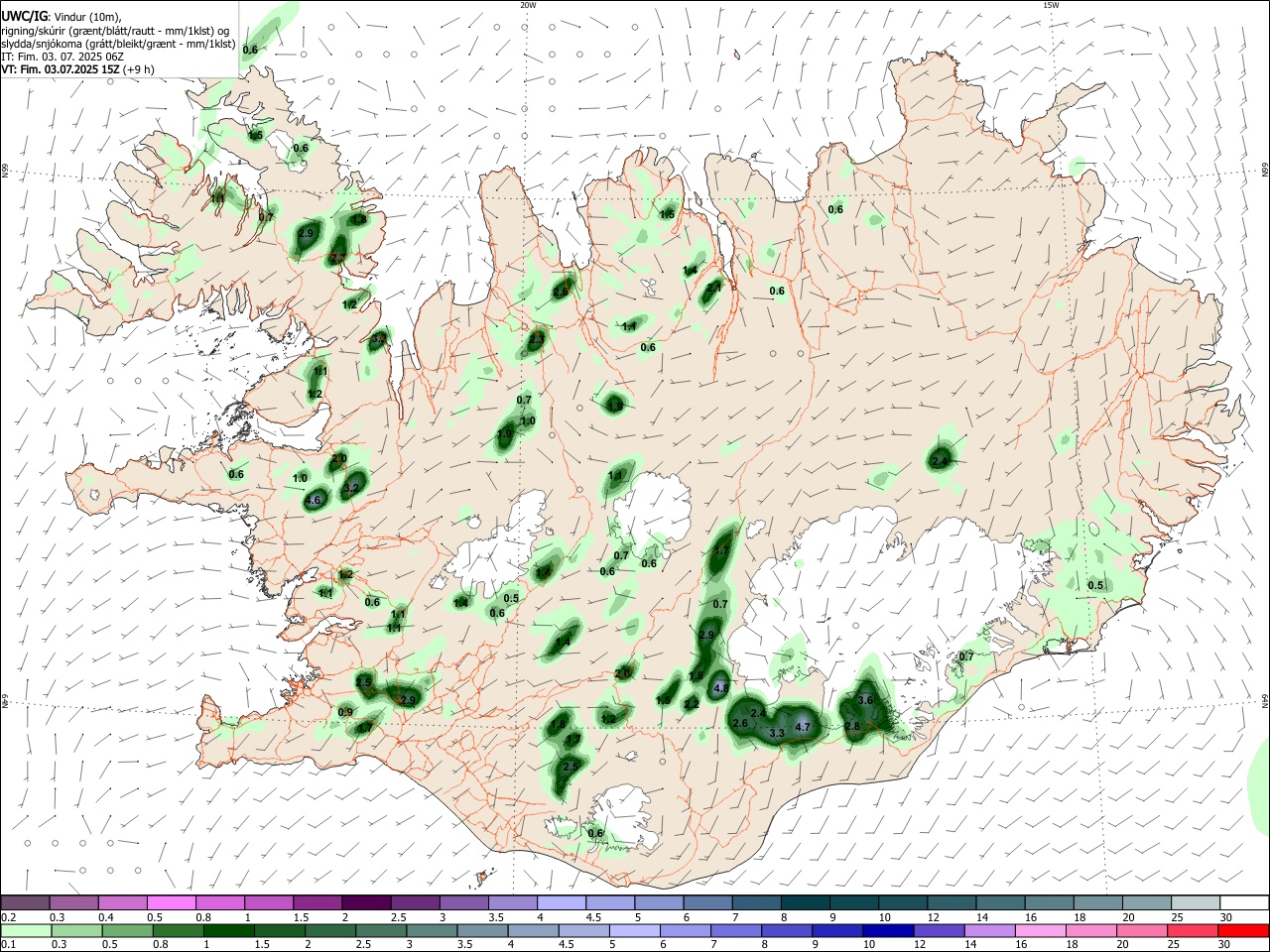Screen dimensions: 1270x952
Task: Click the '3.2' precipitation value in west Iceland
Action: tap(351, 489)
